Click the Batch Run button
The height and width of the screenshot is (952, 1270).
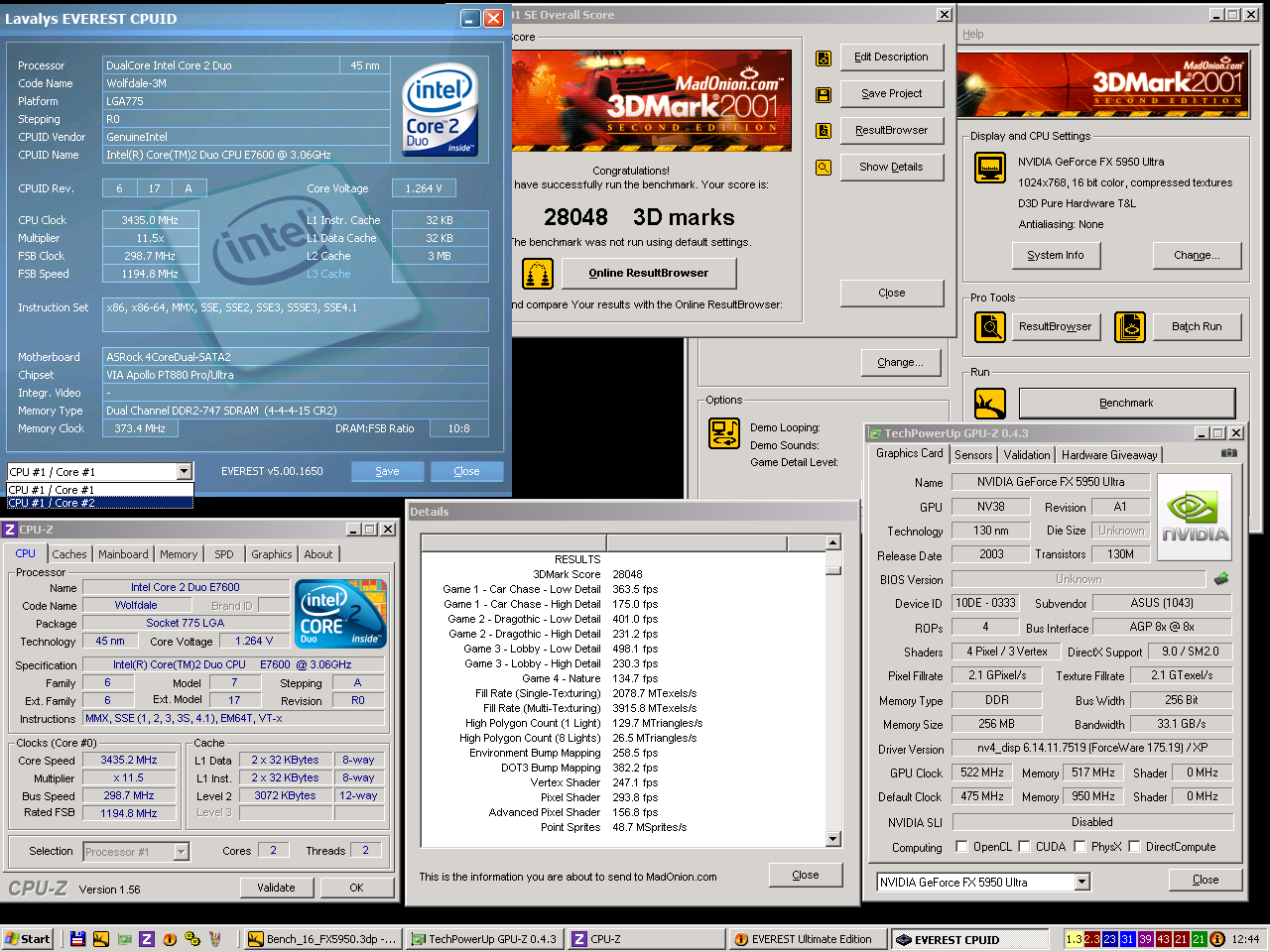pyautogui.click(x=1197, y=326)
